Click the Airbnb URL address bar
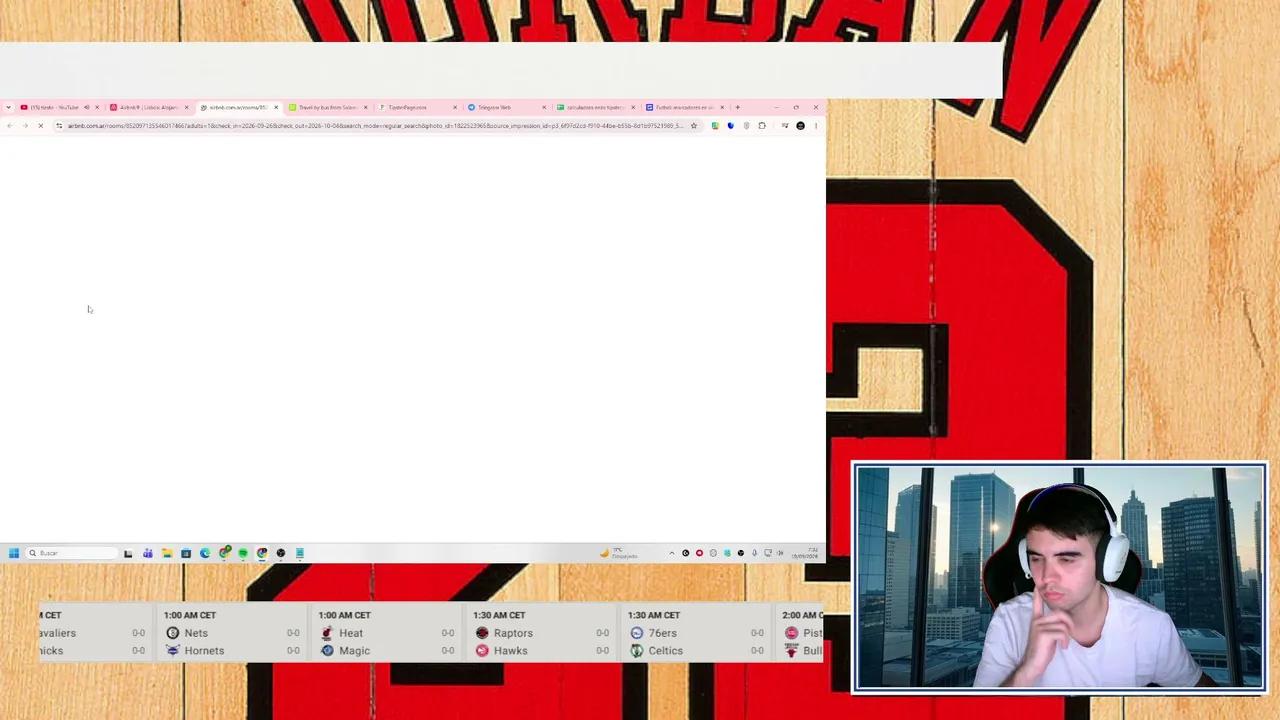The width and height of the screenshot is (1280, 720). tap(375, 126)
